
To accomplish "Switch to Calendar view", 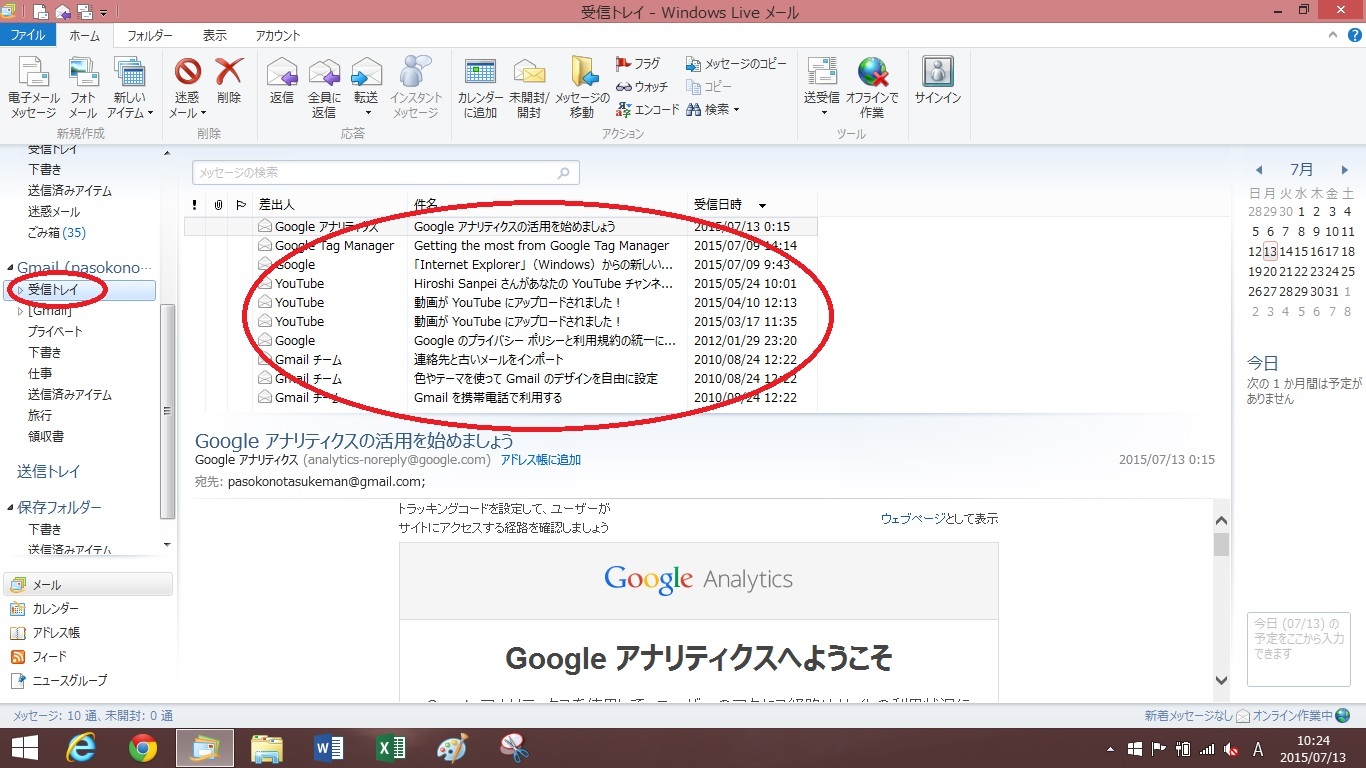I will pos(88,609).
